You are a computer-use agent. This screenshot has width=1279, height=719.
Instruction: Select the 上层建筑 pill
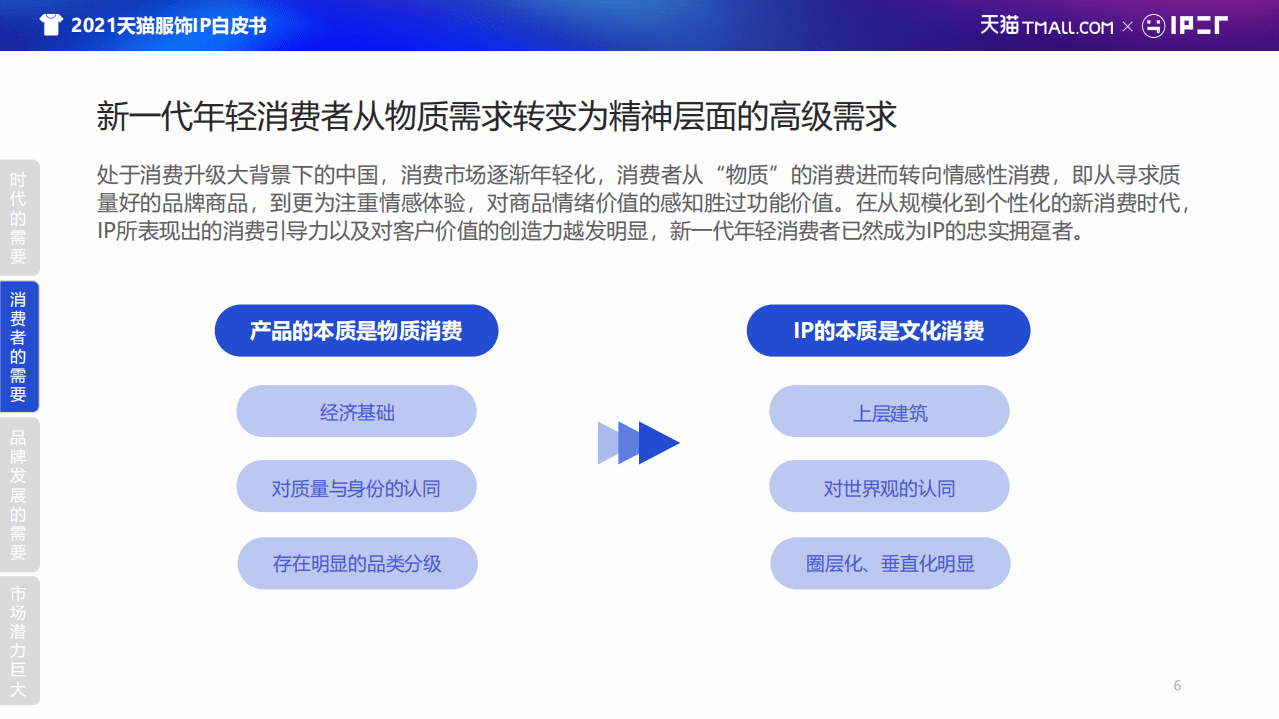[888, 411]
